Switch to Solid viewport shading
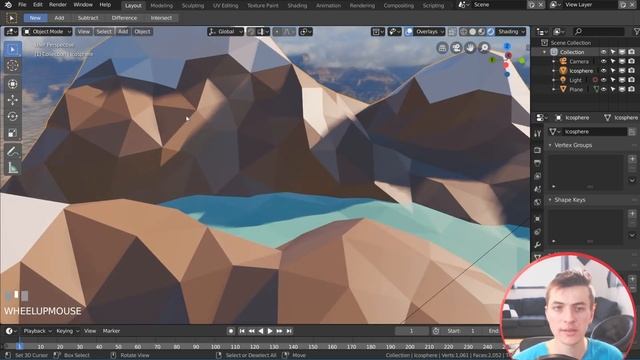The image size is (640, 360). coord(473,31)
